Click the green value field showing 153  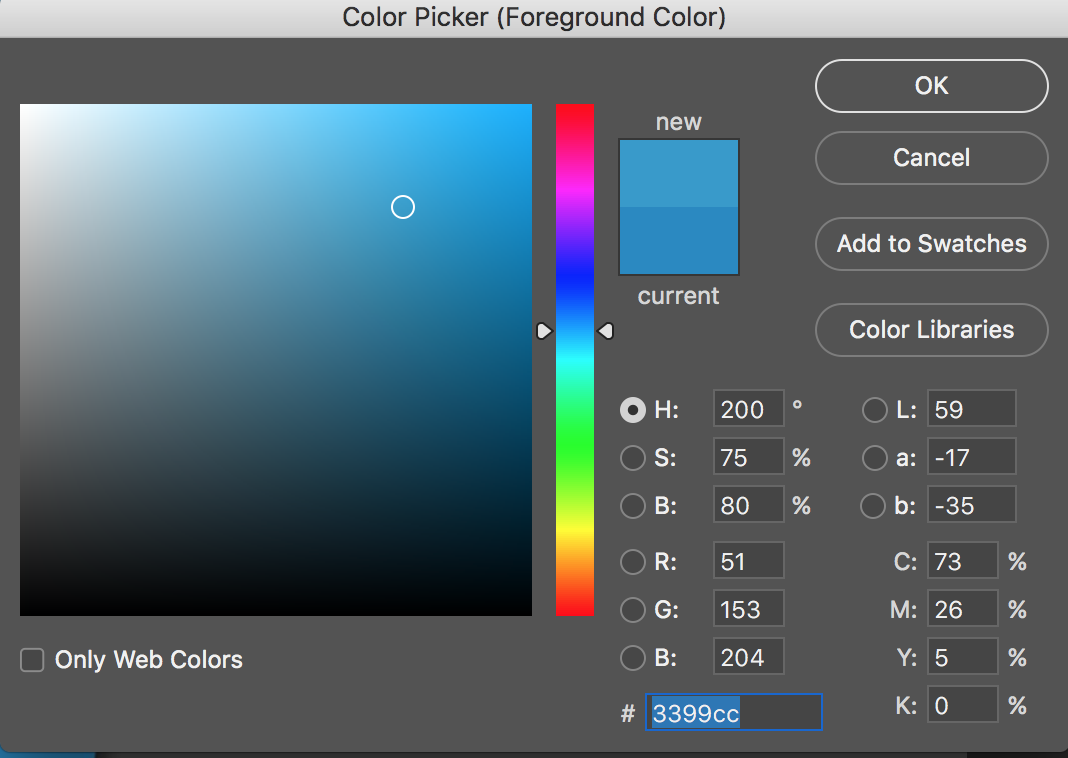point(748,610)
